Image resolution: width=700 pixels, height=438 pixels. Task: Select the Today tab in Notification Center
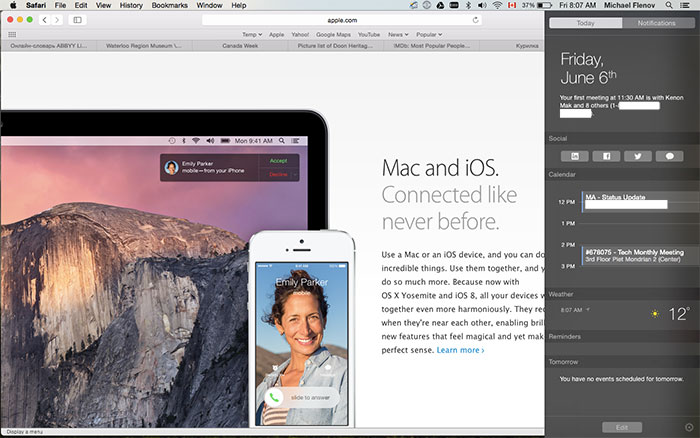585,22
